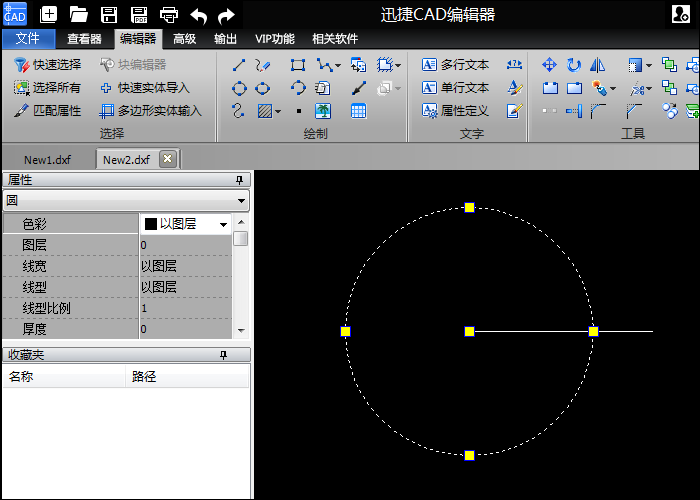Select the Ellipse drawing tool

[x=262, y=88]
